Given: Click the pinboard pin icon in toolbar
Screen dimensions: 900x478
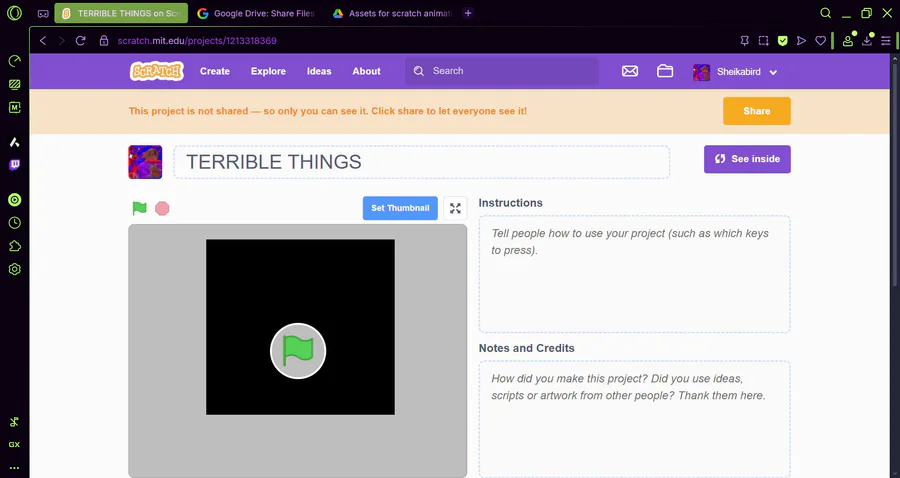Looking at the screenshot, I should pos(744,41).
